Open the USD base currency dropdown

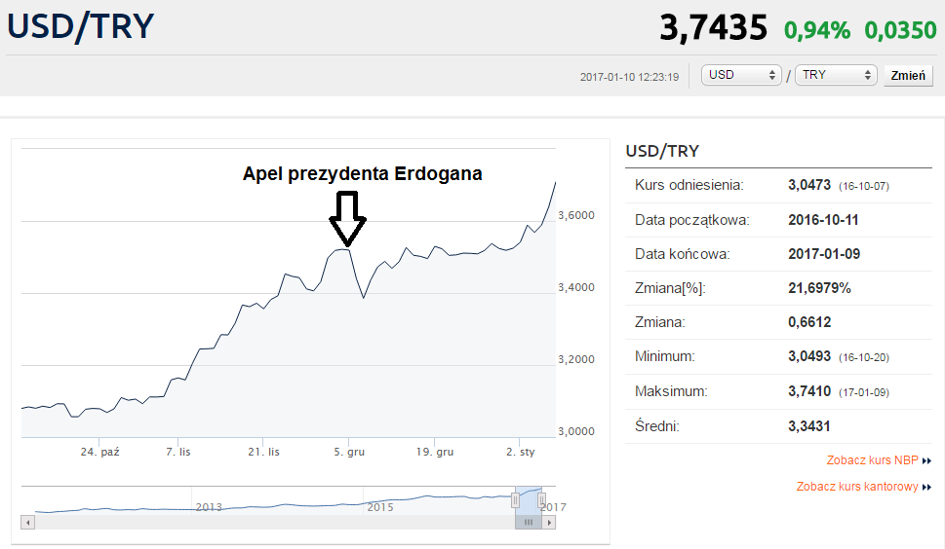[x=741, y=75]
